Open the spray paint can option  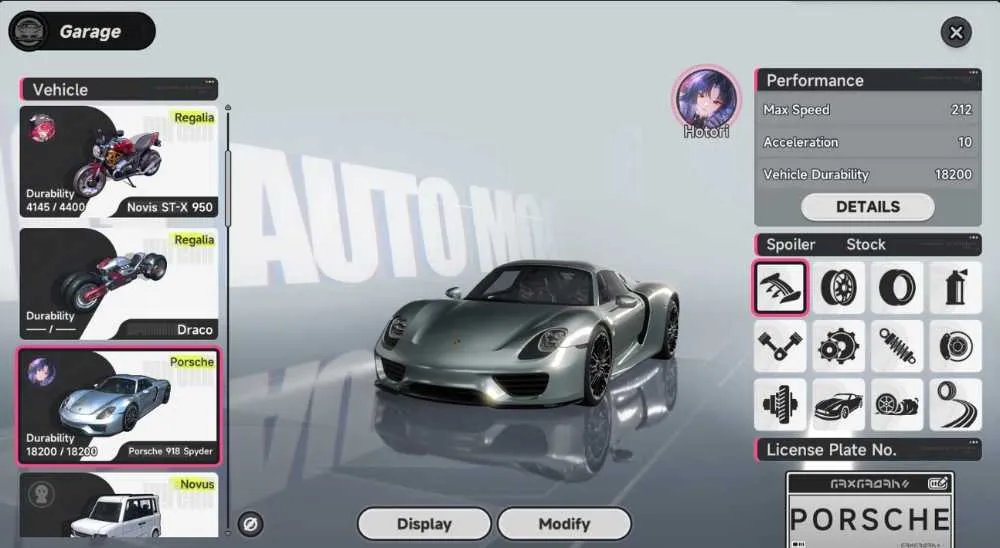(x=955, y=287)
